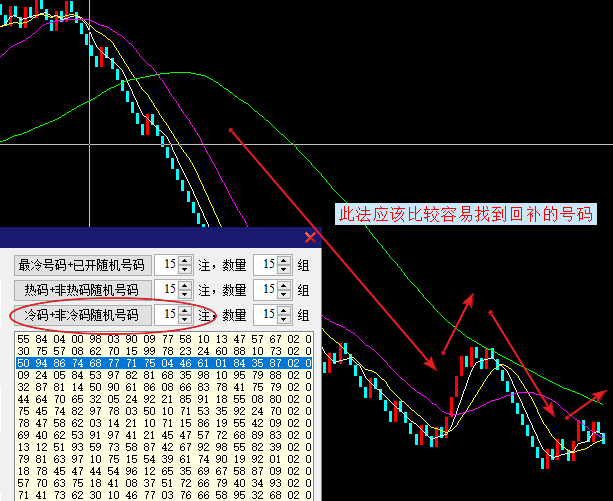Increase 注 count in 热码 row
The width and height of the screenshot is (613, 501).
click(x=185, y=285)
